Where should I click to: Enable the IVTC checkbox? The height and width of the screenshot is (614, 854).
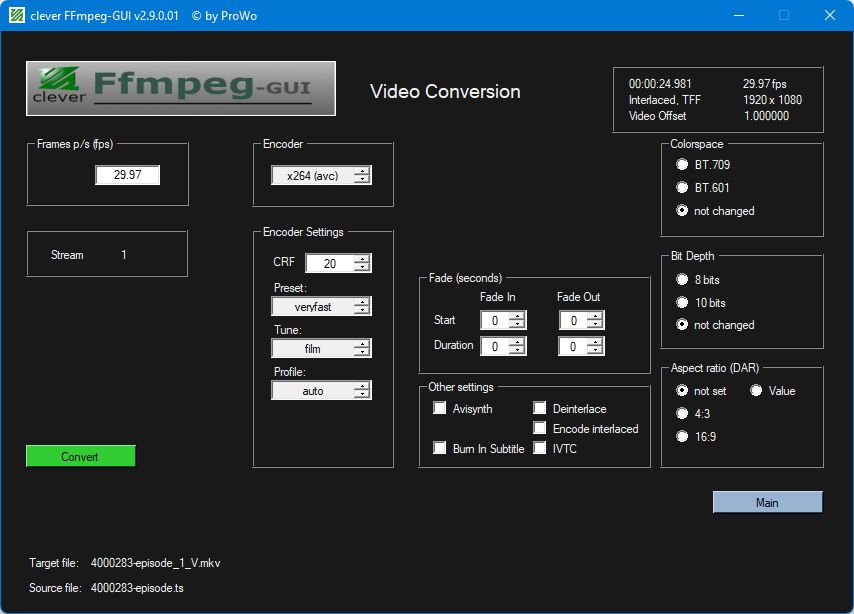click(540, 448)
